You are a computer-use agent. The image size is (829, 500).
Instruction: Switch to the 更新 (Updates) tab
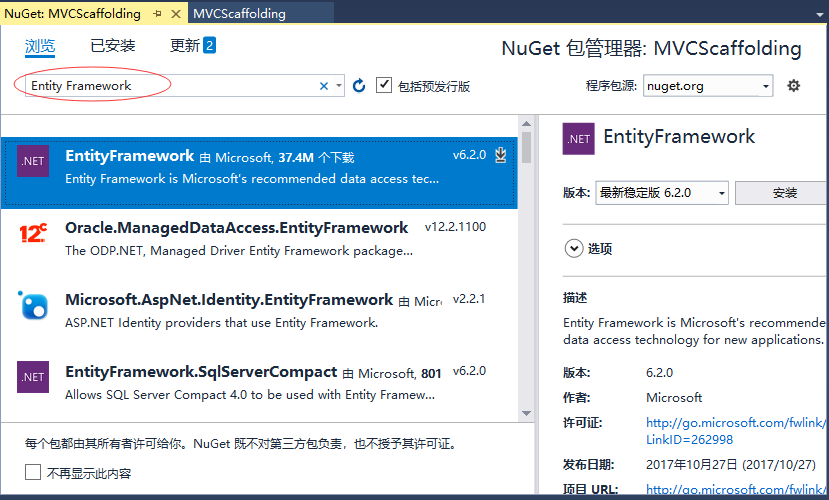pos(192,46)
